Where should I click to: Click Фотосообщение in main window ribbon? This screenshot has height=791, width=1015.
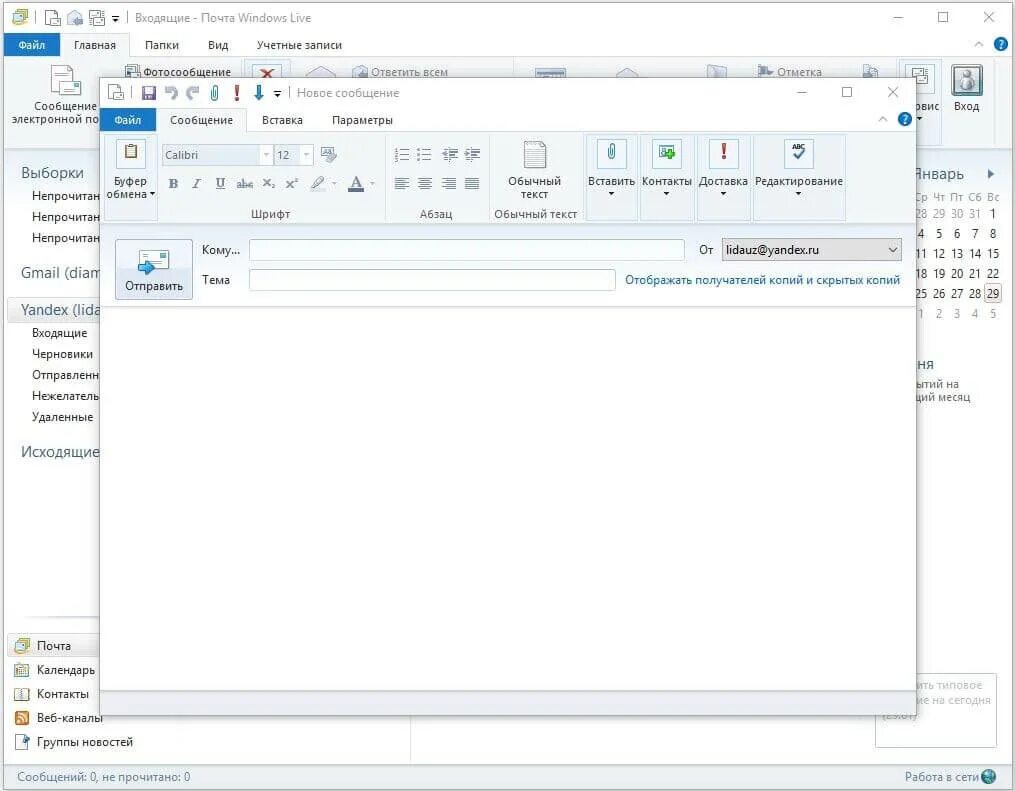(179, 71)
